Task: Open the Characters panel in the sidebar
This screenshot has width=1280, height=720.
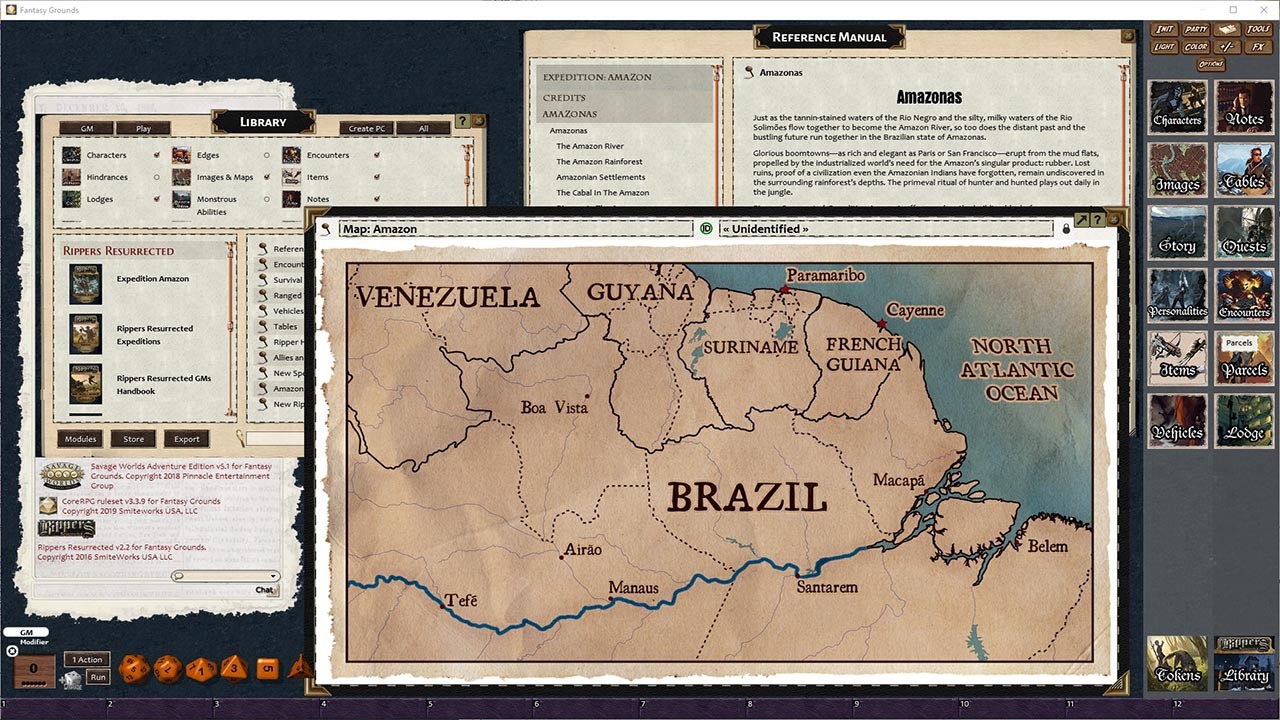Action: (x=1177, y=107)
